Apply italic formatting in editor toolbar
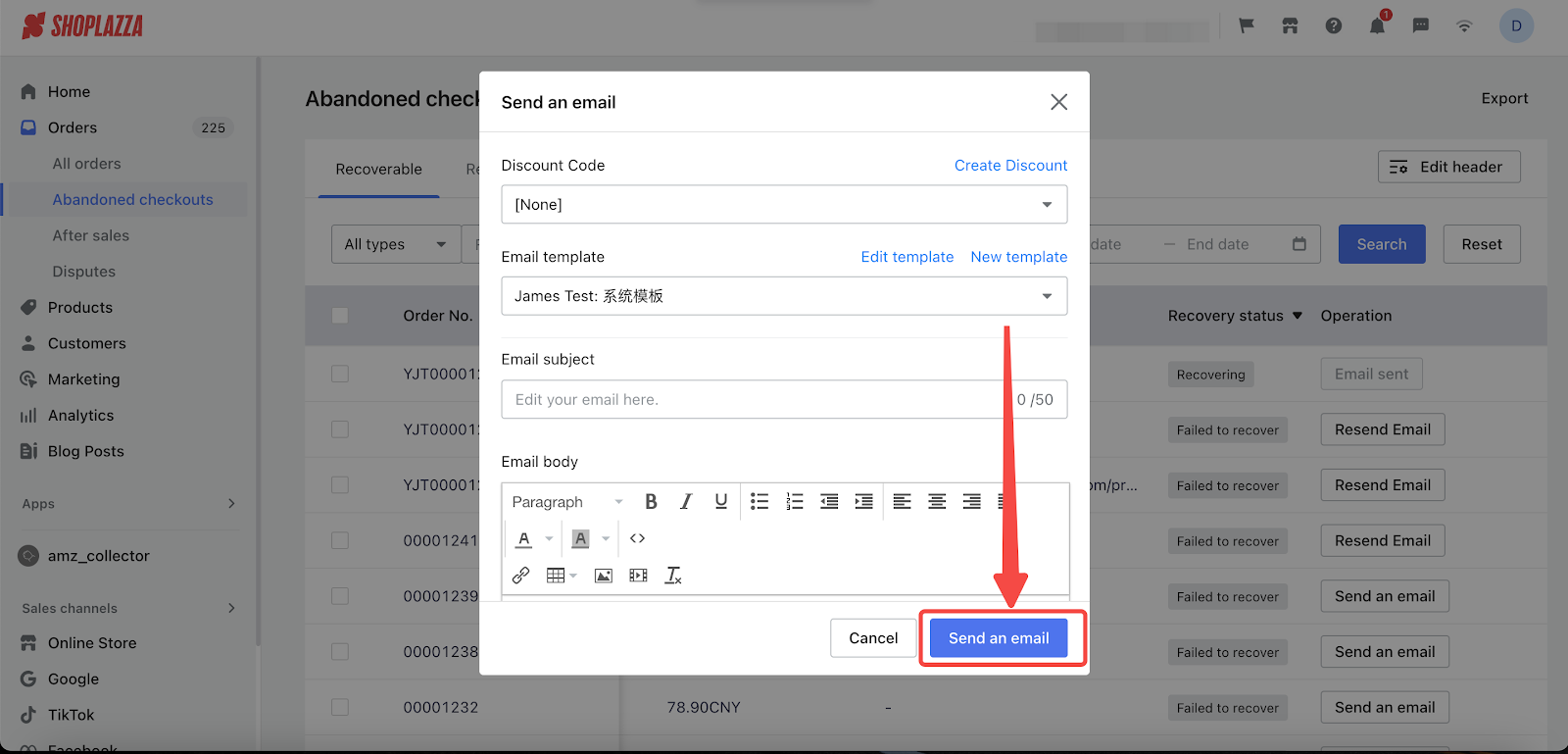 tap(686, 502)
